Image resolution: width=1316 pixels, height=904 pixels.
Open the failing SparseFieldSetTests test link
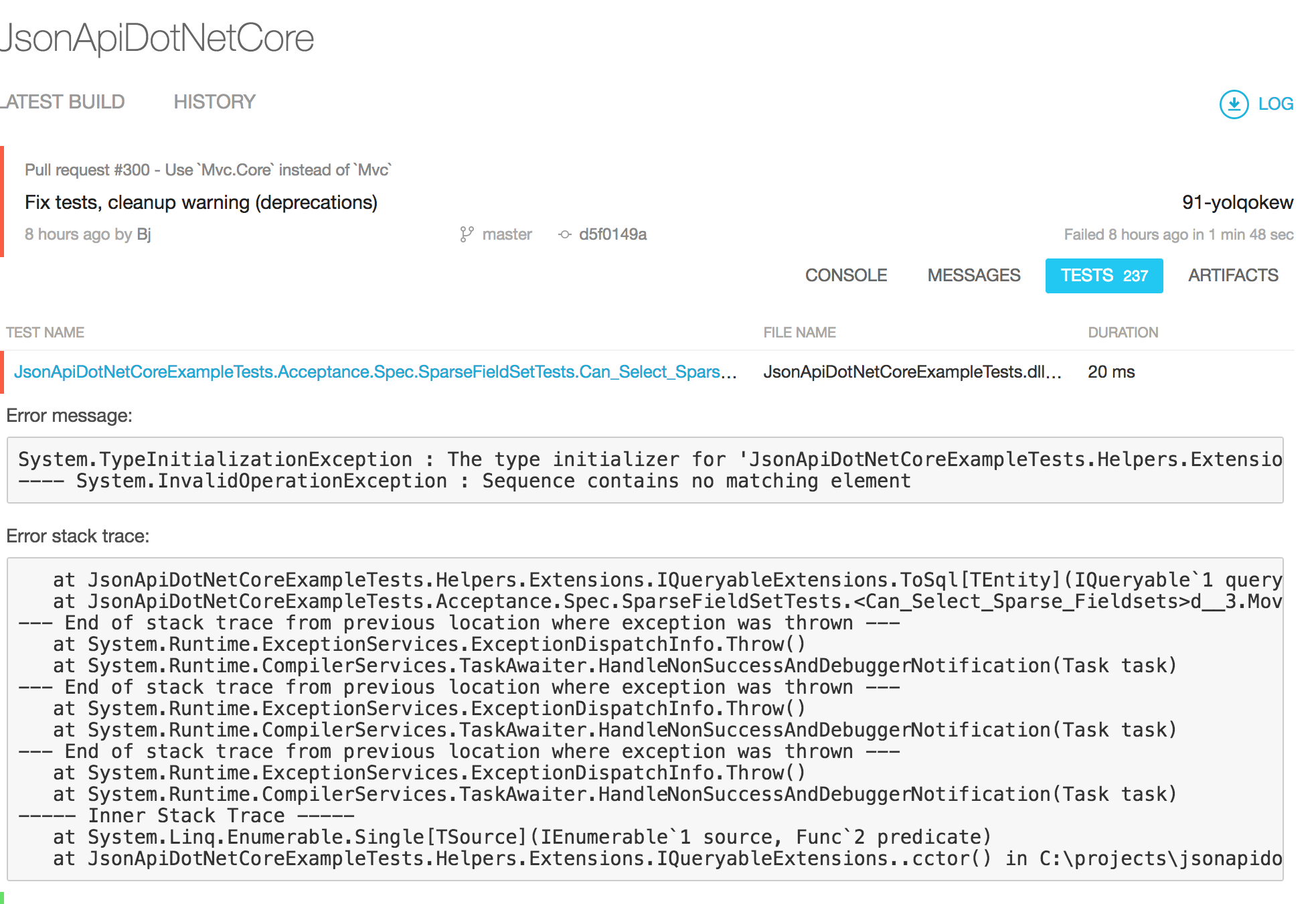(x=375, y=372)
